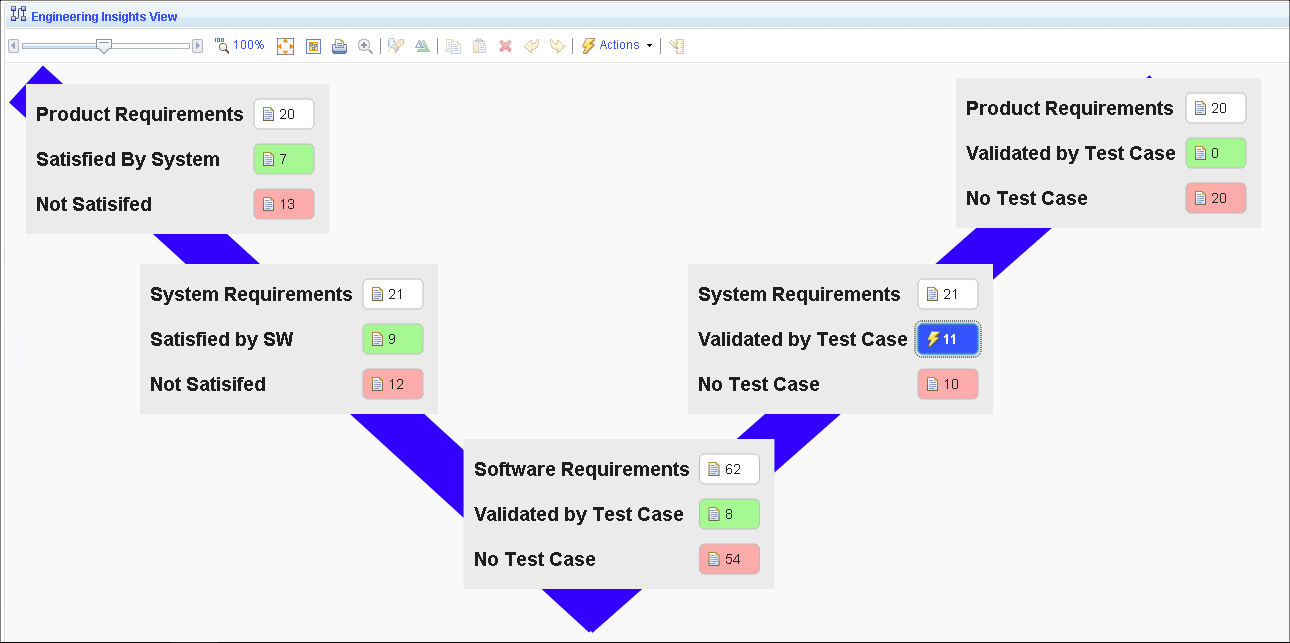Image resolution: width=1290 pixels, height=643 pixels.
Task: Open the Actions dropdown menu
Action: tap(617, 46)
